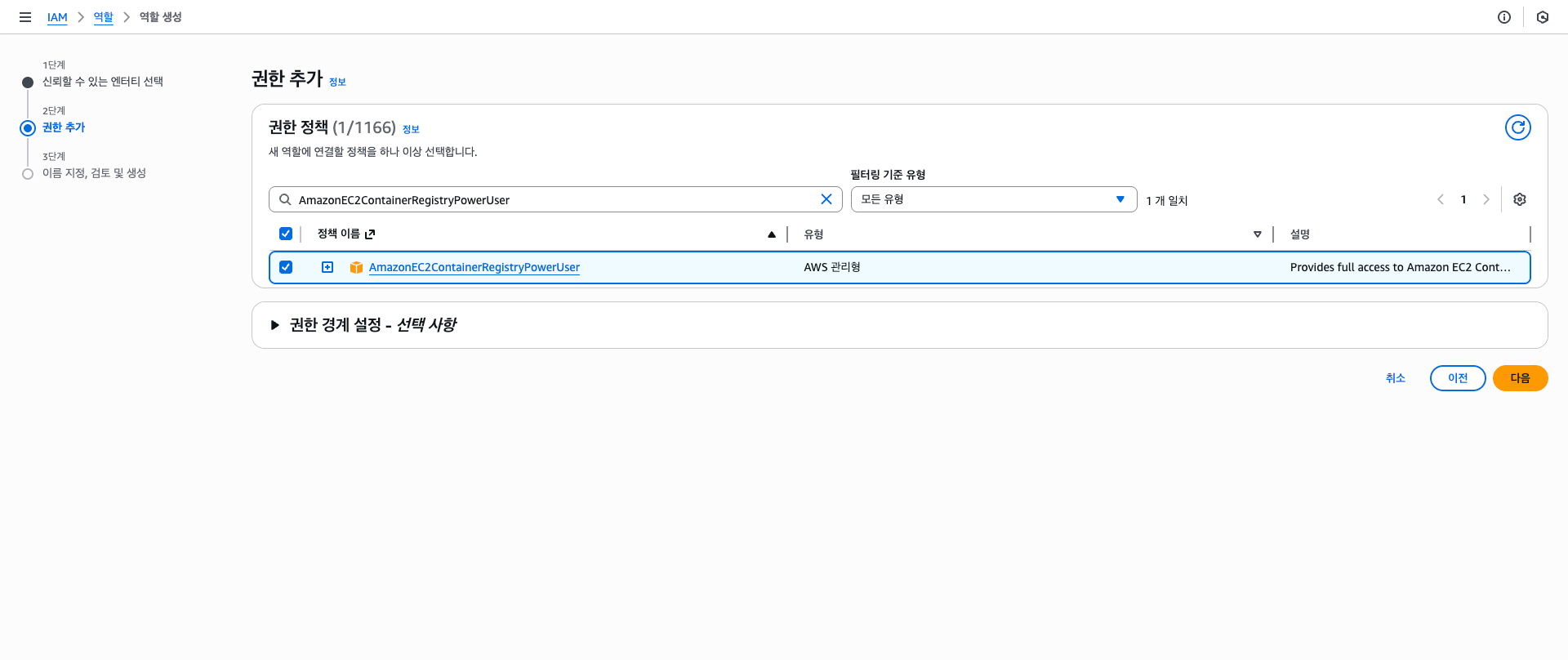Click the 다음 button
Viewport: 1568px width, 660px height.
click(x=1519, y=378)
